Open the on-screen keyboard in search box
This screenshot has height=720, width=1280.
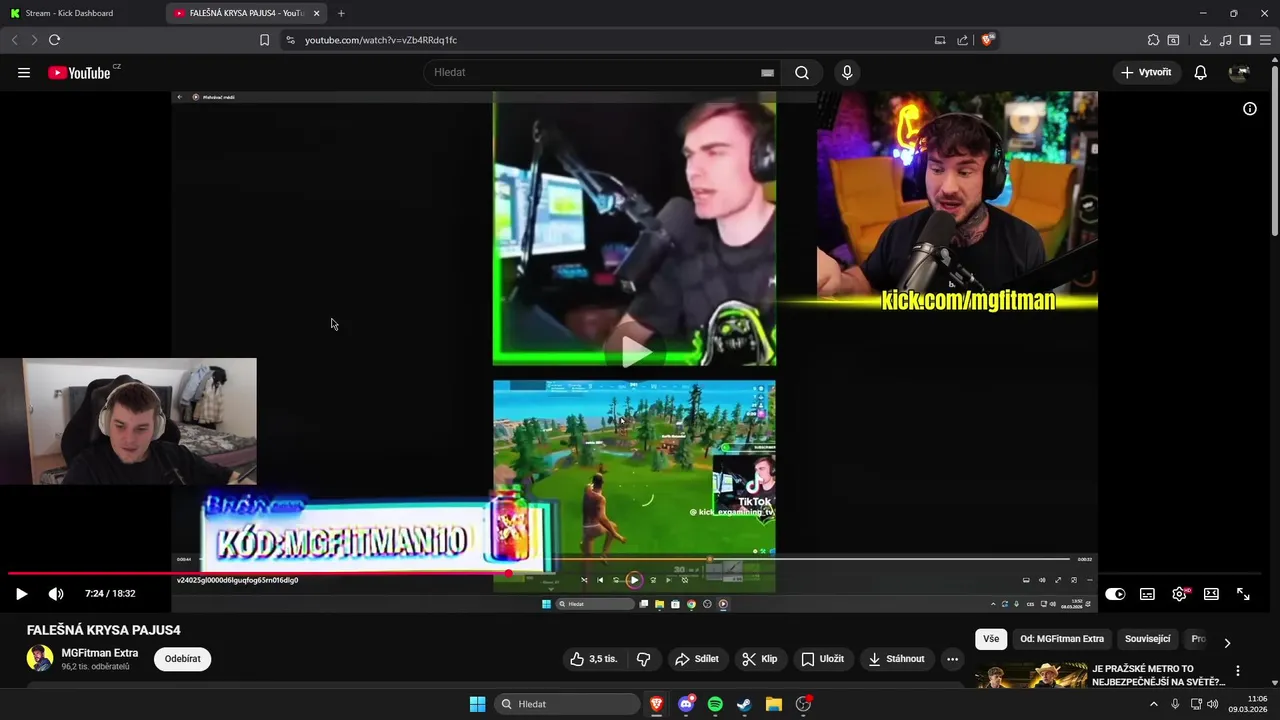tap(767, 72)
